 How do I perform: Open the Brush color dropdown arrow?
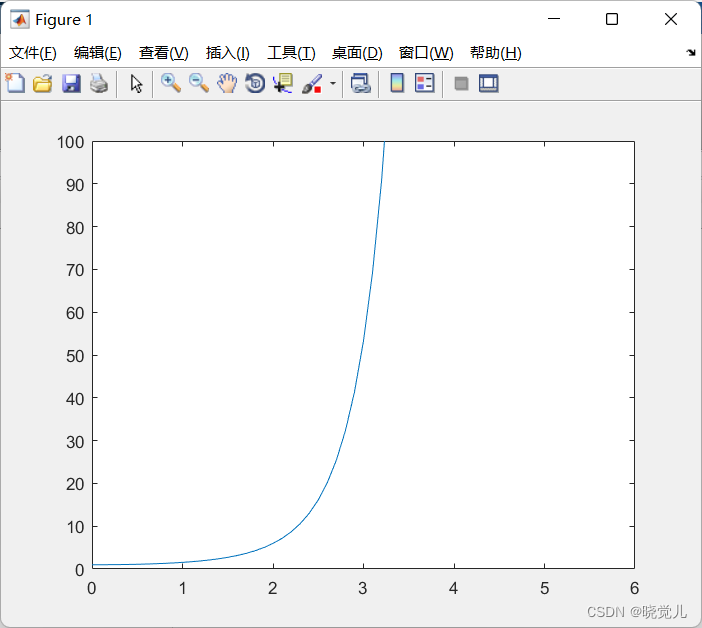(333, 83)
